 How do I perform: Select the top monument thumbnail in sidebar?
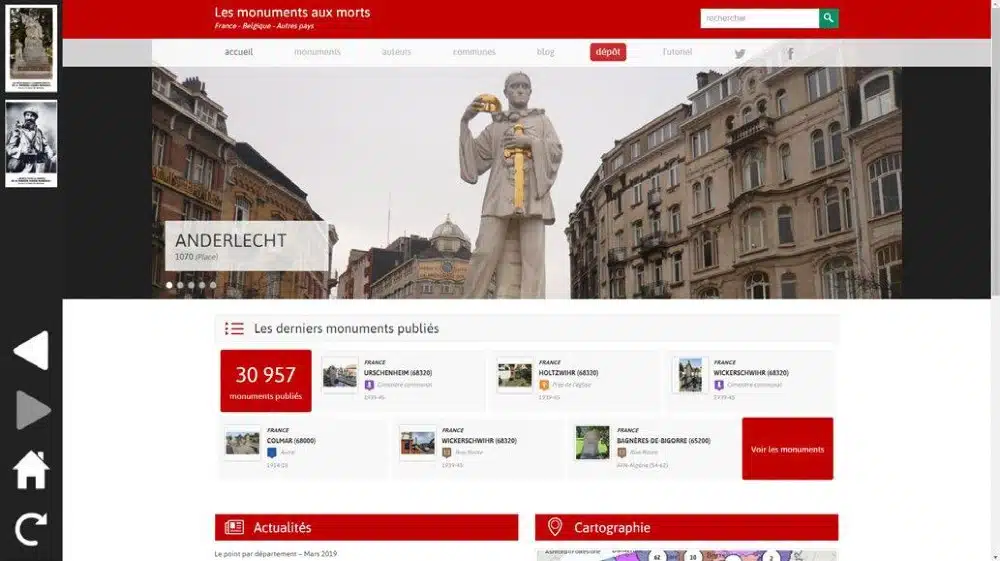coord(31,48)
